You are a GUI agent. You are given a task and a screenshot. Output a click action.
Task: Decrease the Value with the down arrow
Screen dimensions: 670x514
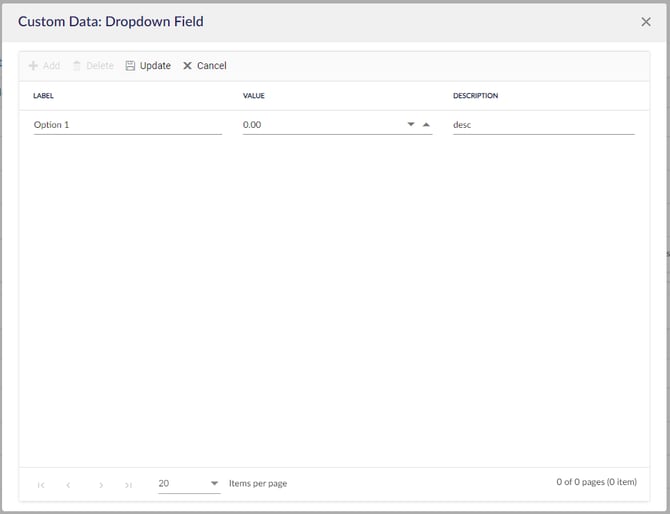click(411, 125)
